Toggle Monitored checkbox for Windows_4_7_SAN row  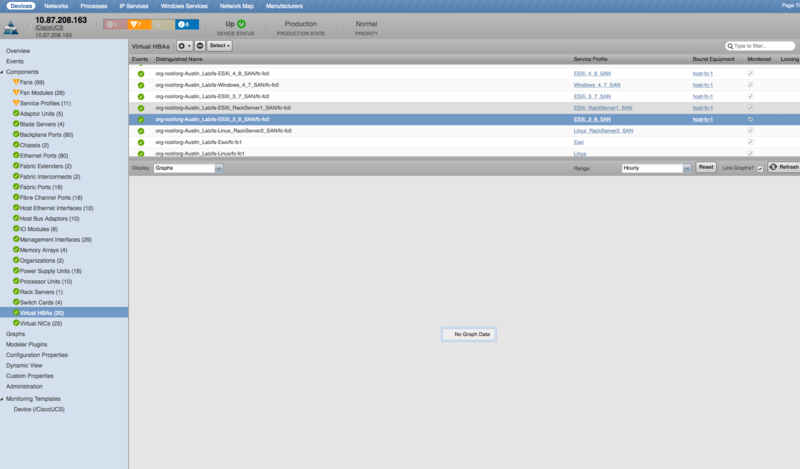click(x=750, y=85)
